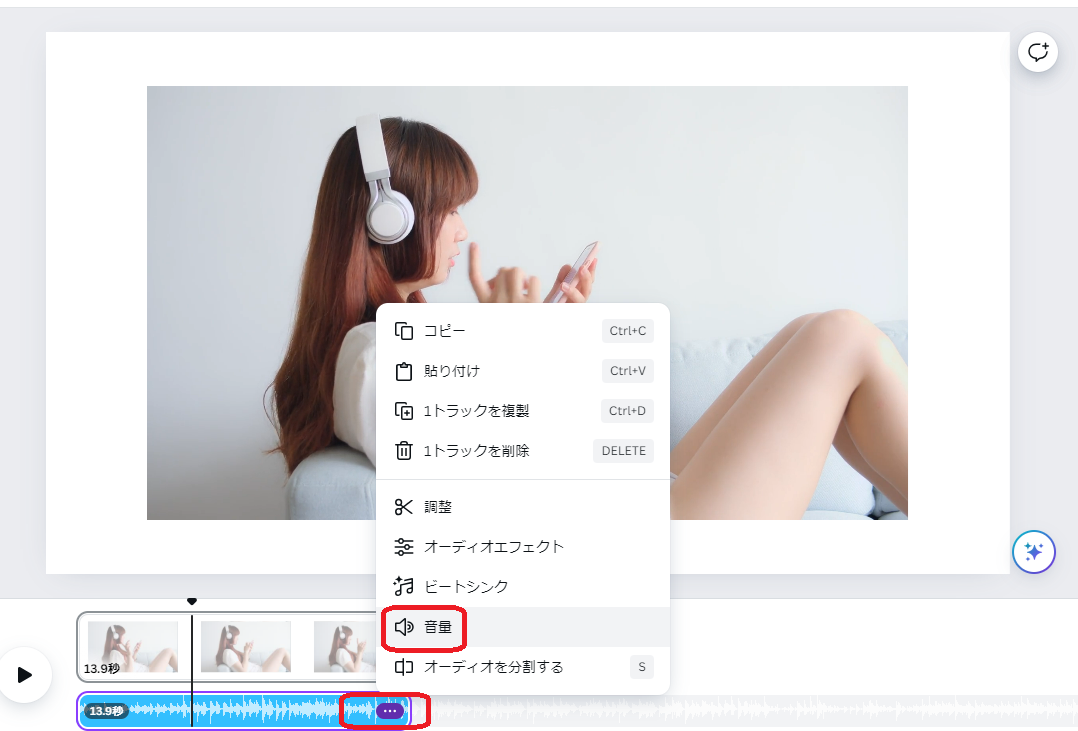Click the 13.9秒 label on video clip
The width and height of the screenshot is (1078, 731).
click(x=102, y=668)
